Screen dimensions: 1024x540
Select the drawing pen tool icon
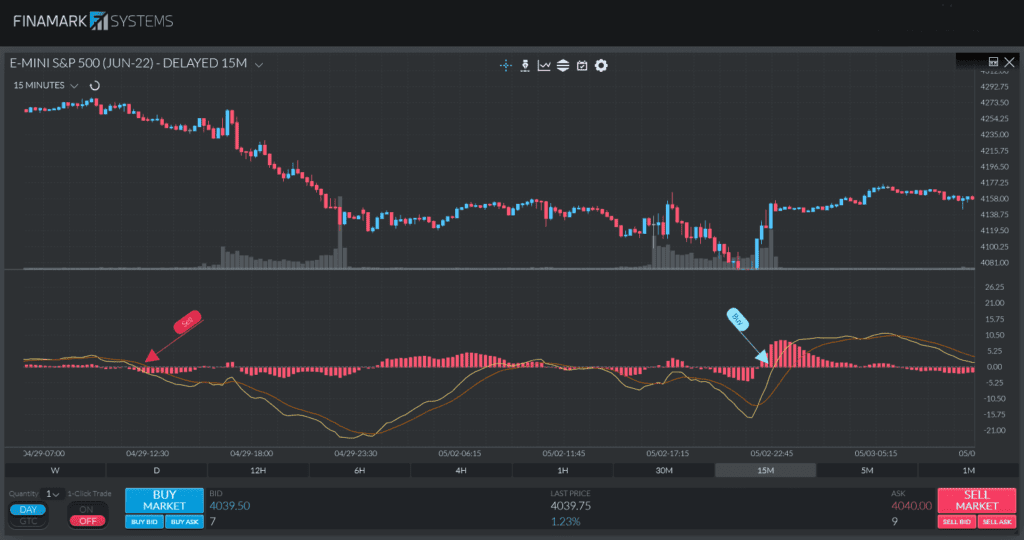[x=525, y=66]
